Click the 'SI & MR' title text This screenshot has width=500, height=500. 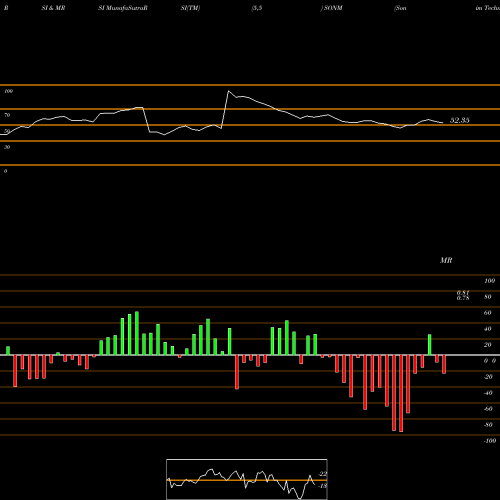[53, 8]
